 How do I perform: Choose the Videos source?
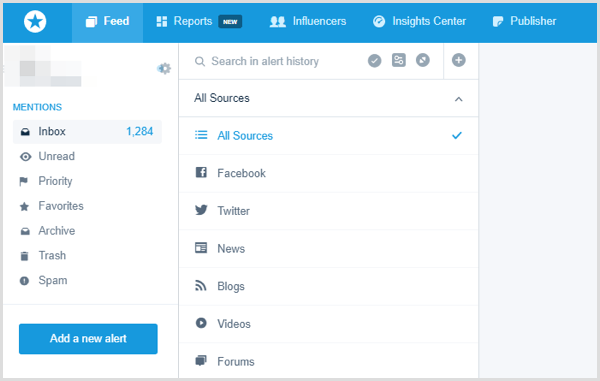coord(328,324)
